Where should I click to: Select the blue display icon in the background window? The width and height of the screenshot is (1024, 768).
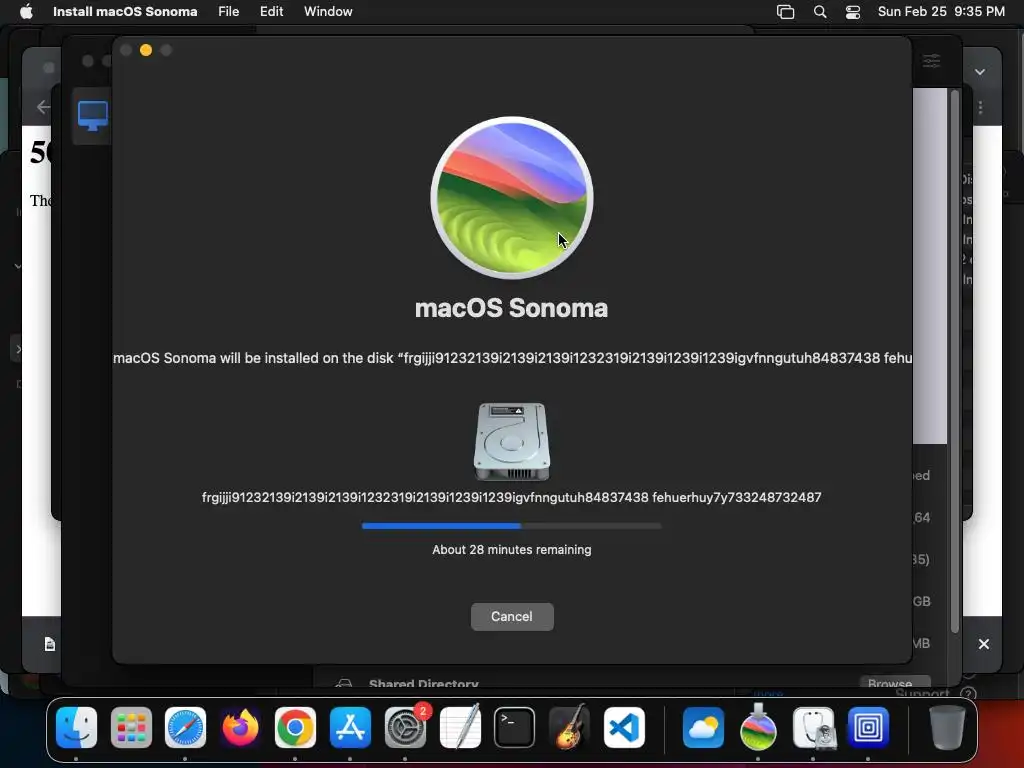click(93, 116)
